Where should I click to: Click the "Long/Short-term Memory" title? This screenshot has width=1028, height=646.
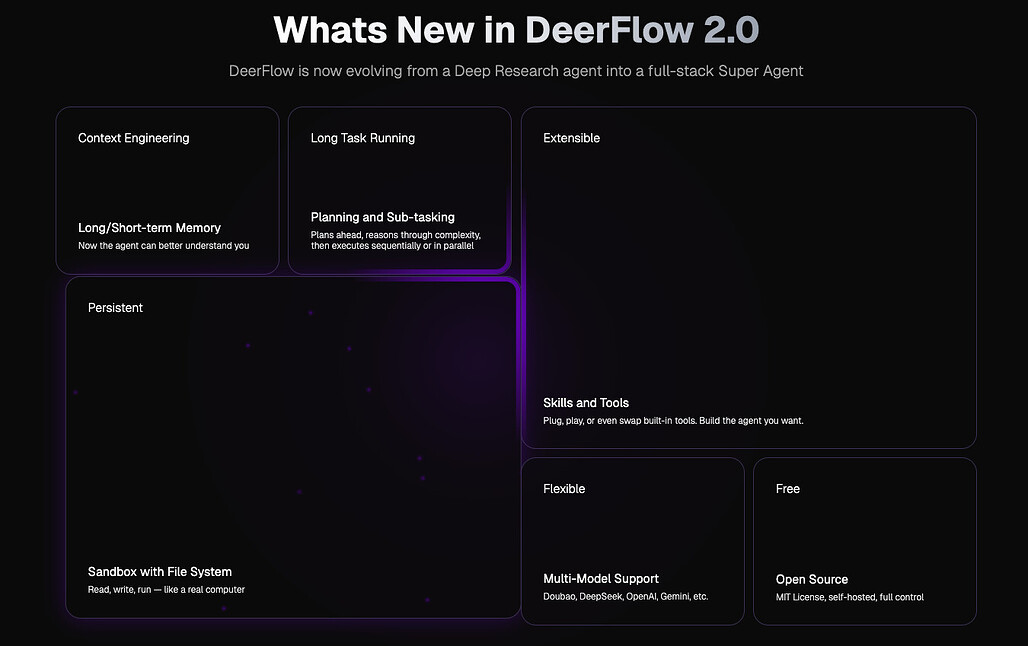coord(149,228)
